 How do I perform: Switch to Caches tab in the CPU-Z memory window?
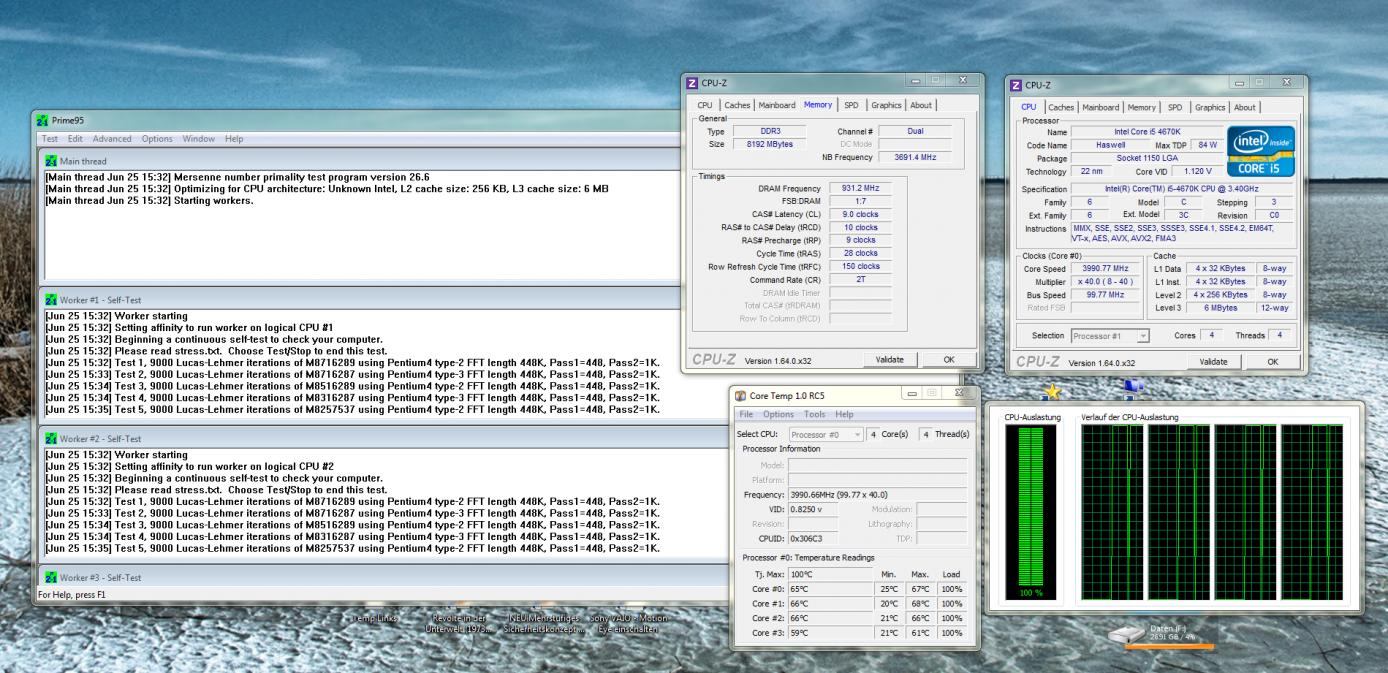click(737, 105)
